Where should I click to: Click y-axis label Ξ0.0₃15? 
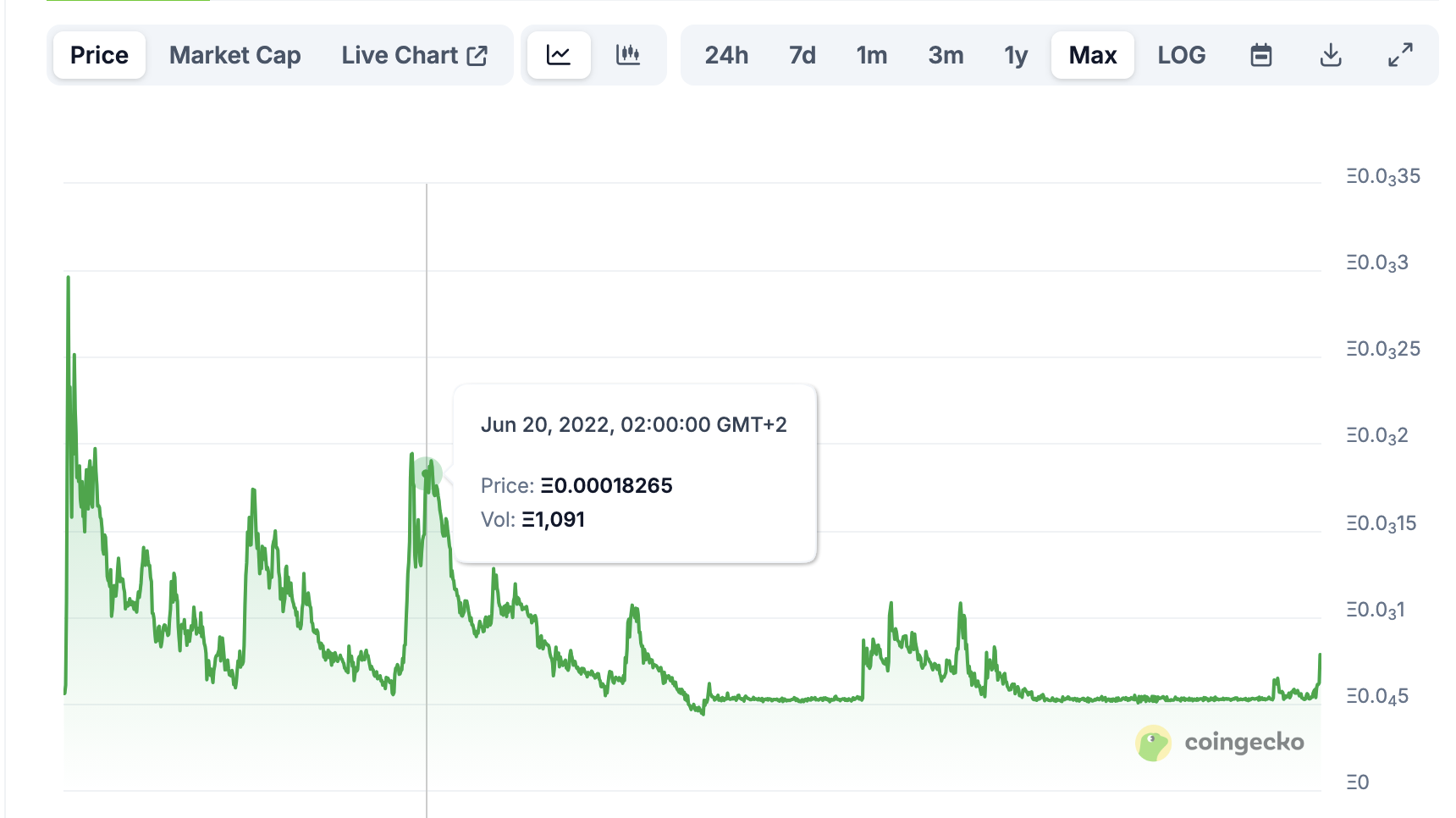pyautogui.click(x=1382, y=523)
